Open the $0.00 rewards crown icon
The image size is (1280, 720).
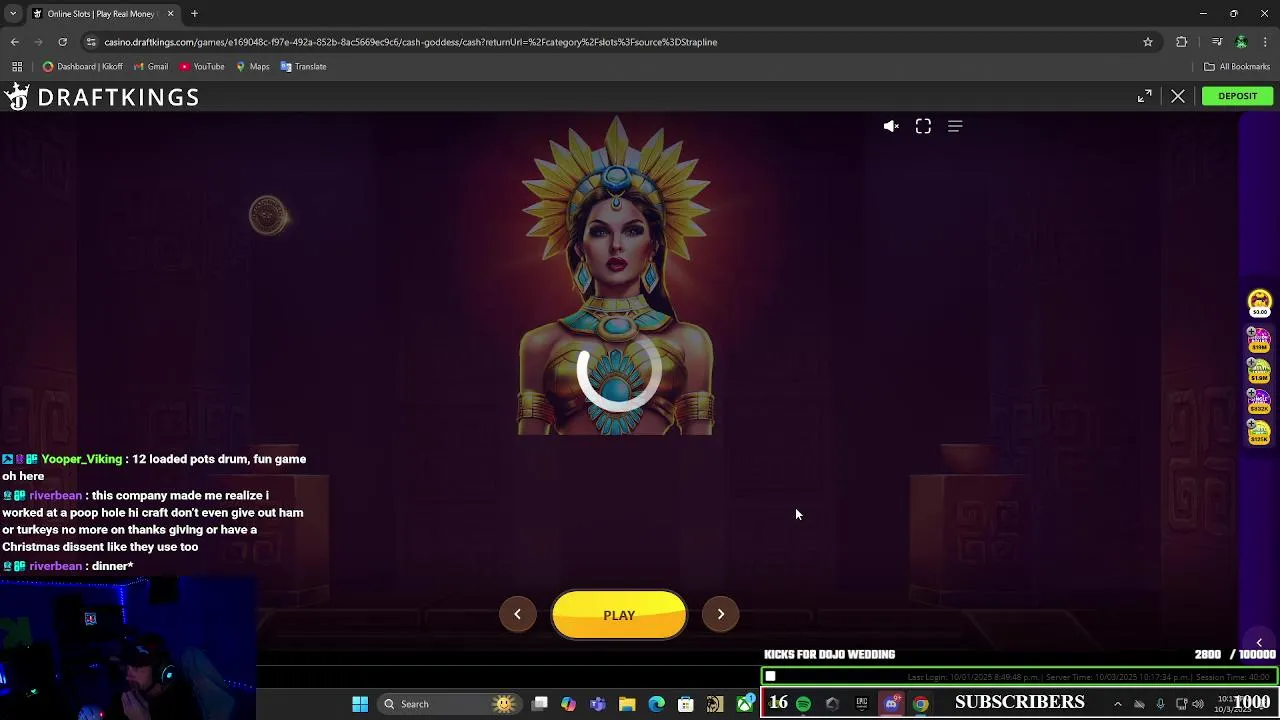pos(1259,303)
